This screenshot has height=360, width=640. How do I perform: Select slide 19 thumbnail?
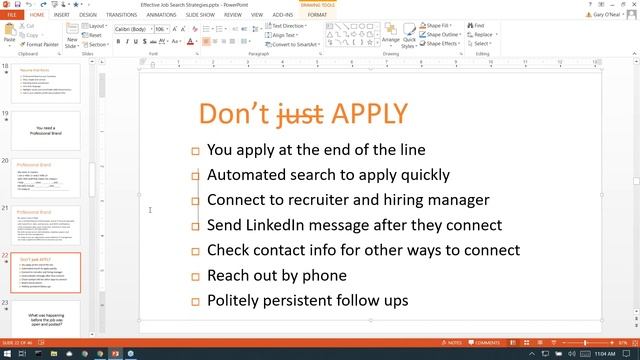(x=46, y=131)
